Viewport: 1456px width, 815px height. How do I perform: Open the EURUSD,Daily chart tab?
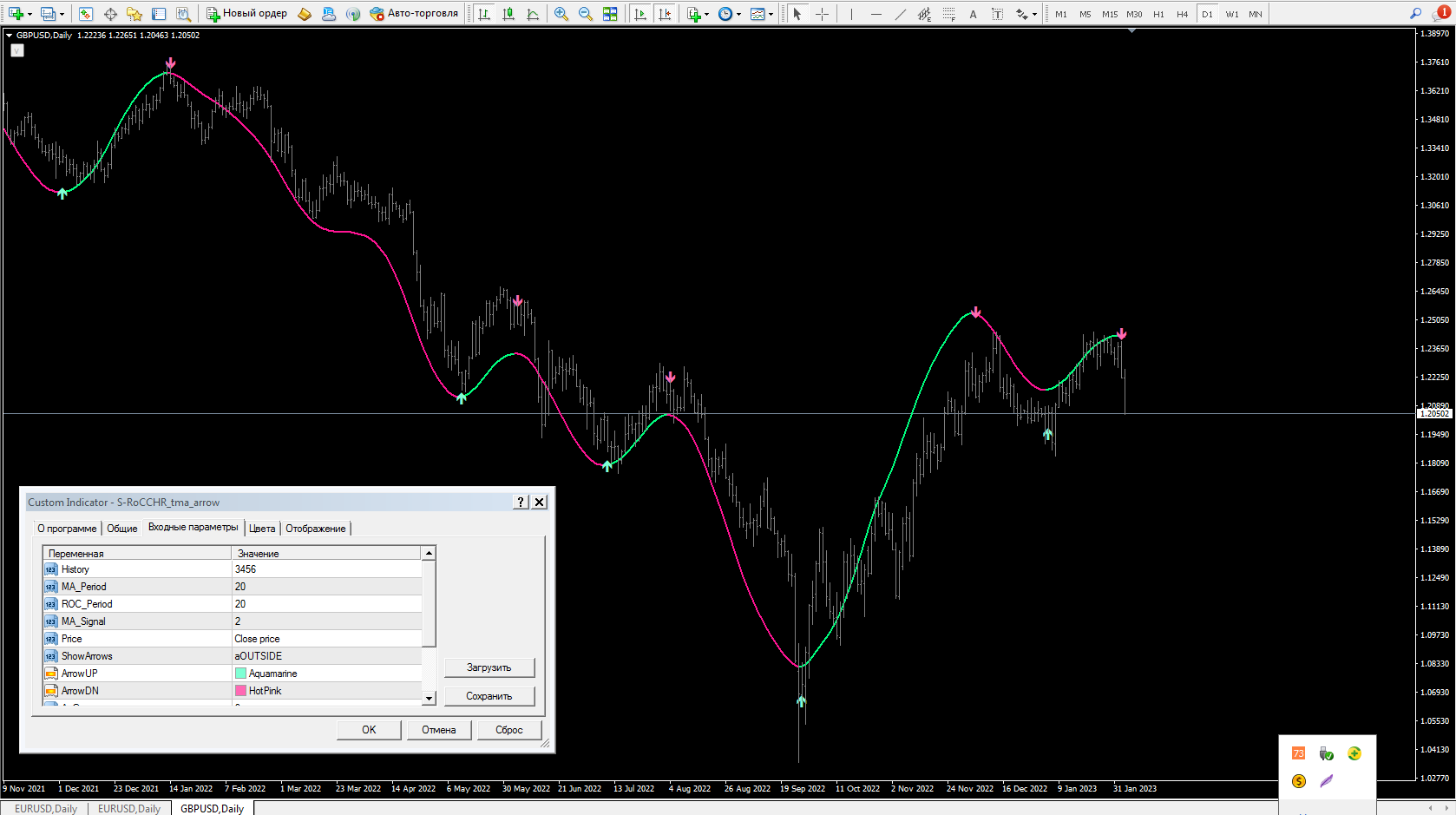(46, 808)
